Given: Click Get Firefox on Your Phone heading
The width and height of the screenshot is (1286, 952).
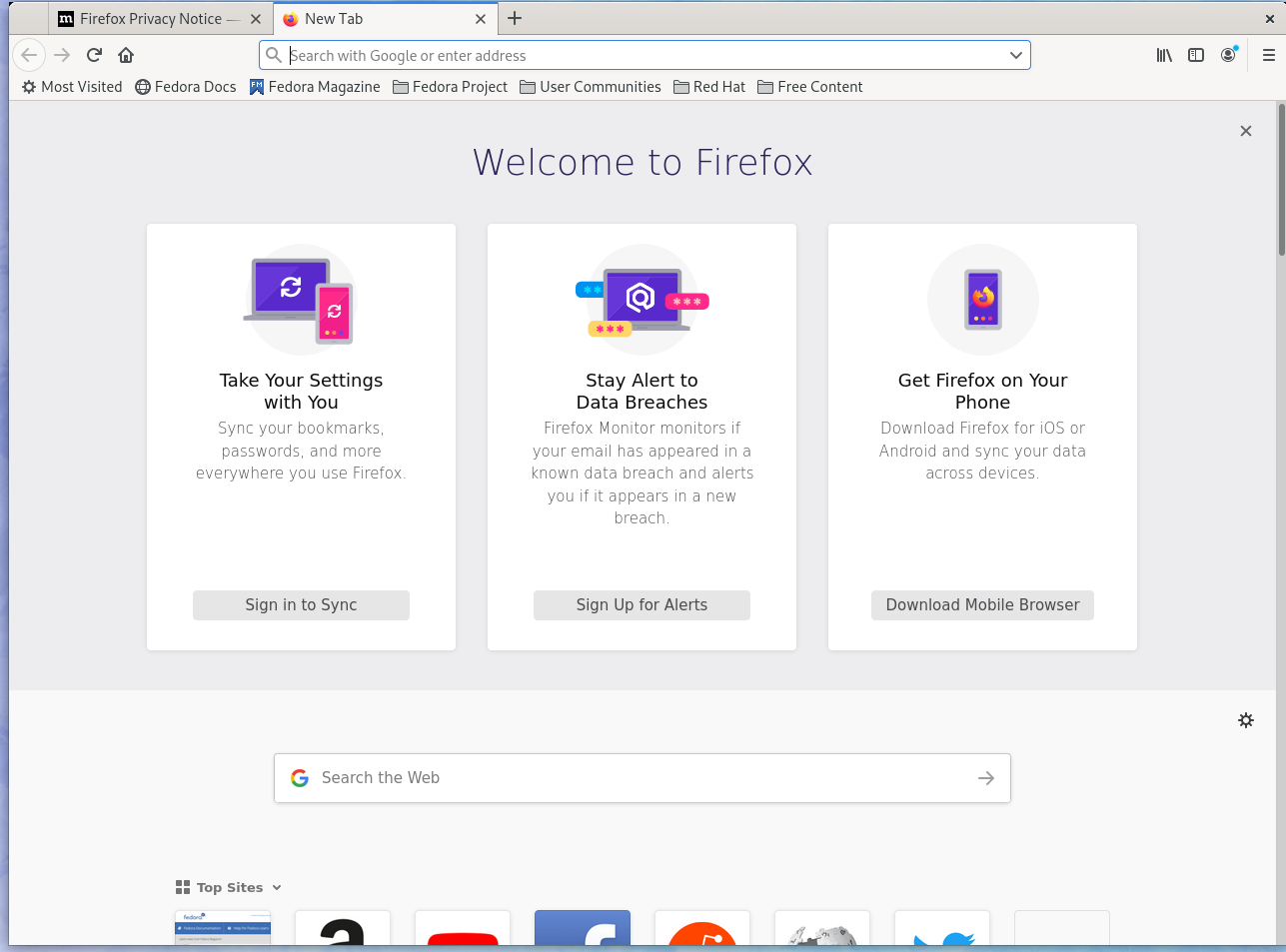Looking at the screenshot, I should click(983, 392).
